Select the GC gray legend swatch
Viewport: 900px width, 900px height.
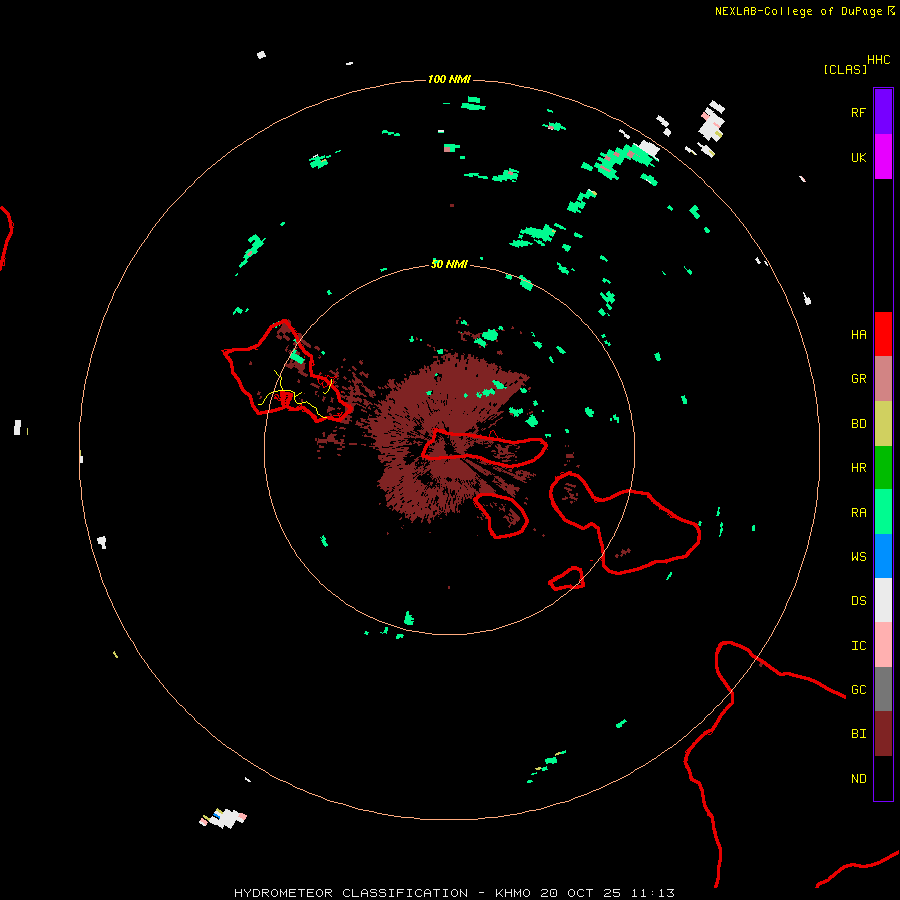(883, 689)
